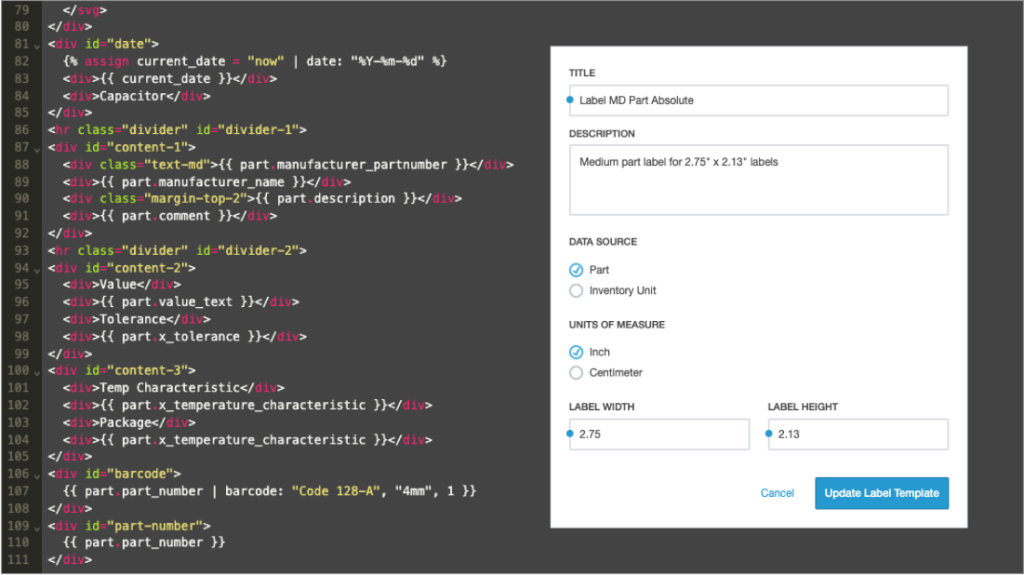Click the Update Label Template button
This screenshot has width=1024, height=575.
pyautogui.click(x=881, y=493)
